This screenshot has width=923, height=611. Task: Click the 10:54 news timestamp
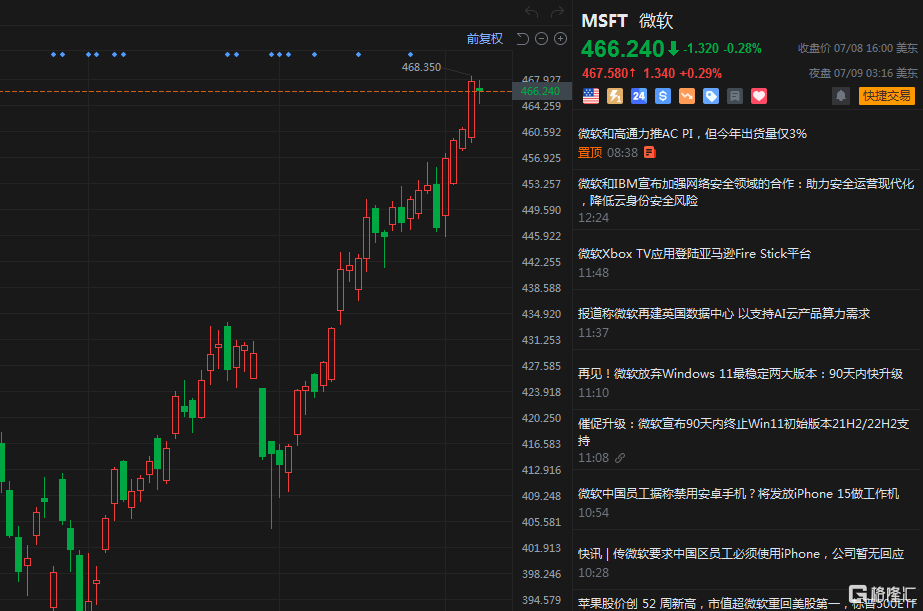click(x=593, y=513)
